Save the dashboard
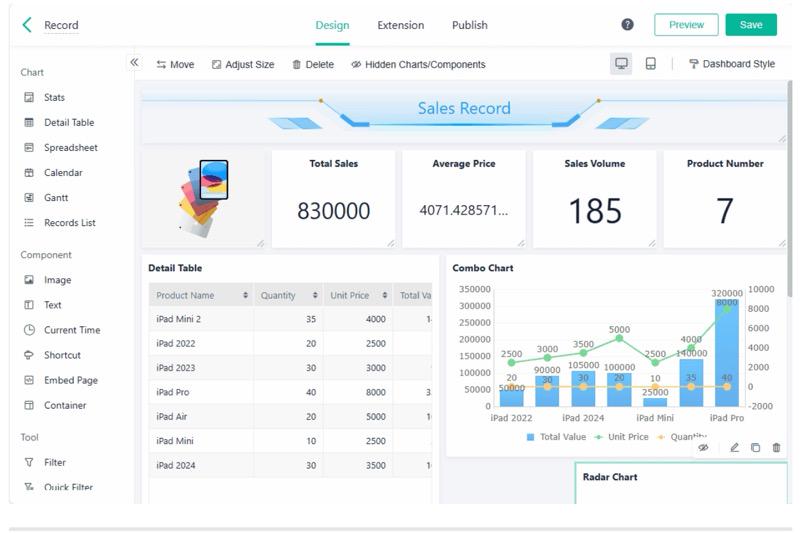The width and height of the screenshot is (800, 533). point(751,24)
